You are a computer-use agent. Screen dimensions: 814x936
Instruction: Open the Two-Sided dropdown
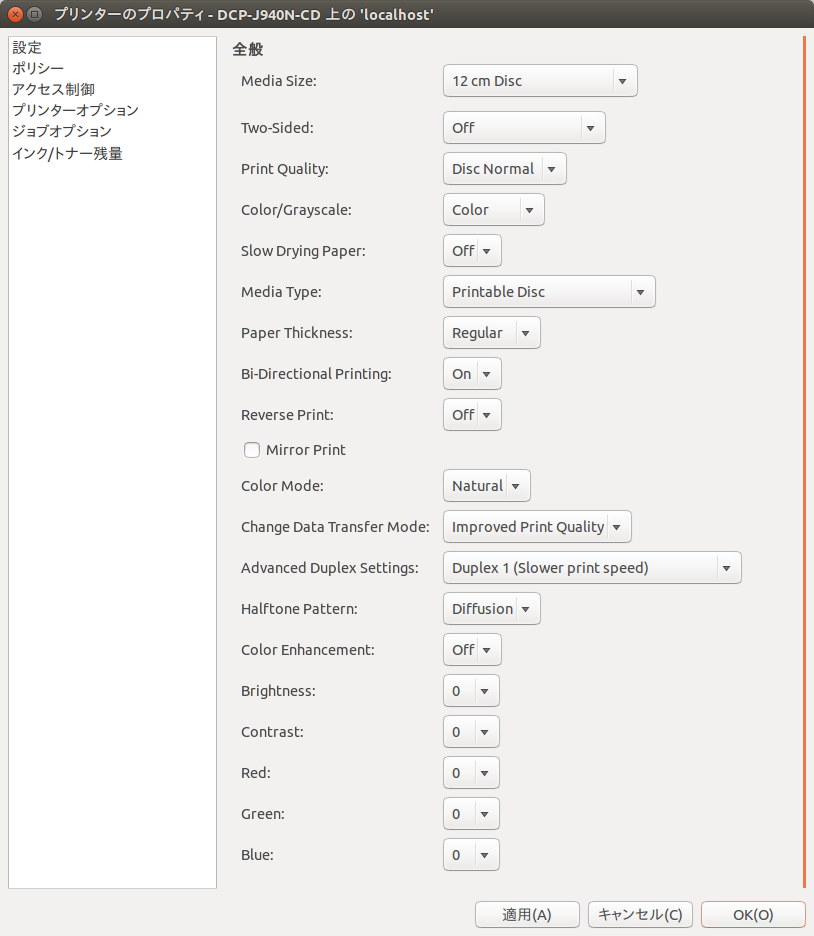click(524, 128)
